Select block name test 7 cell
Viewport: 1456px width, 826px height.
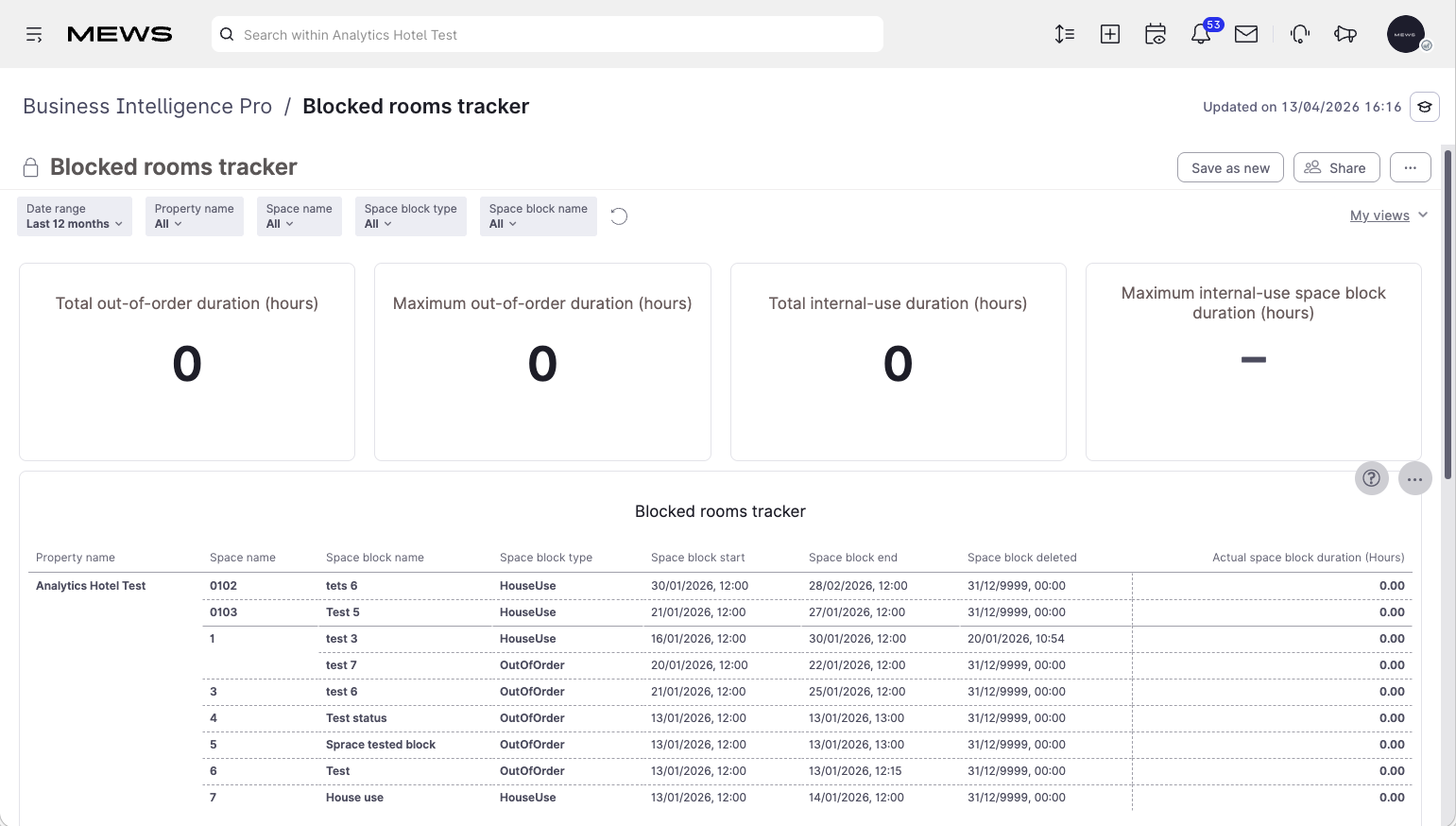coord(341,665)
